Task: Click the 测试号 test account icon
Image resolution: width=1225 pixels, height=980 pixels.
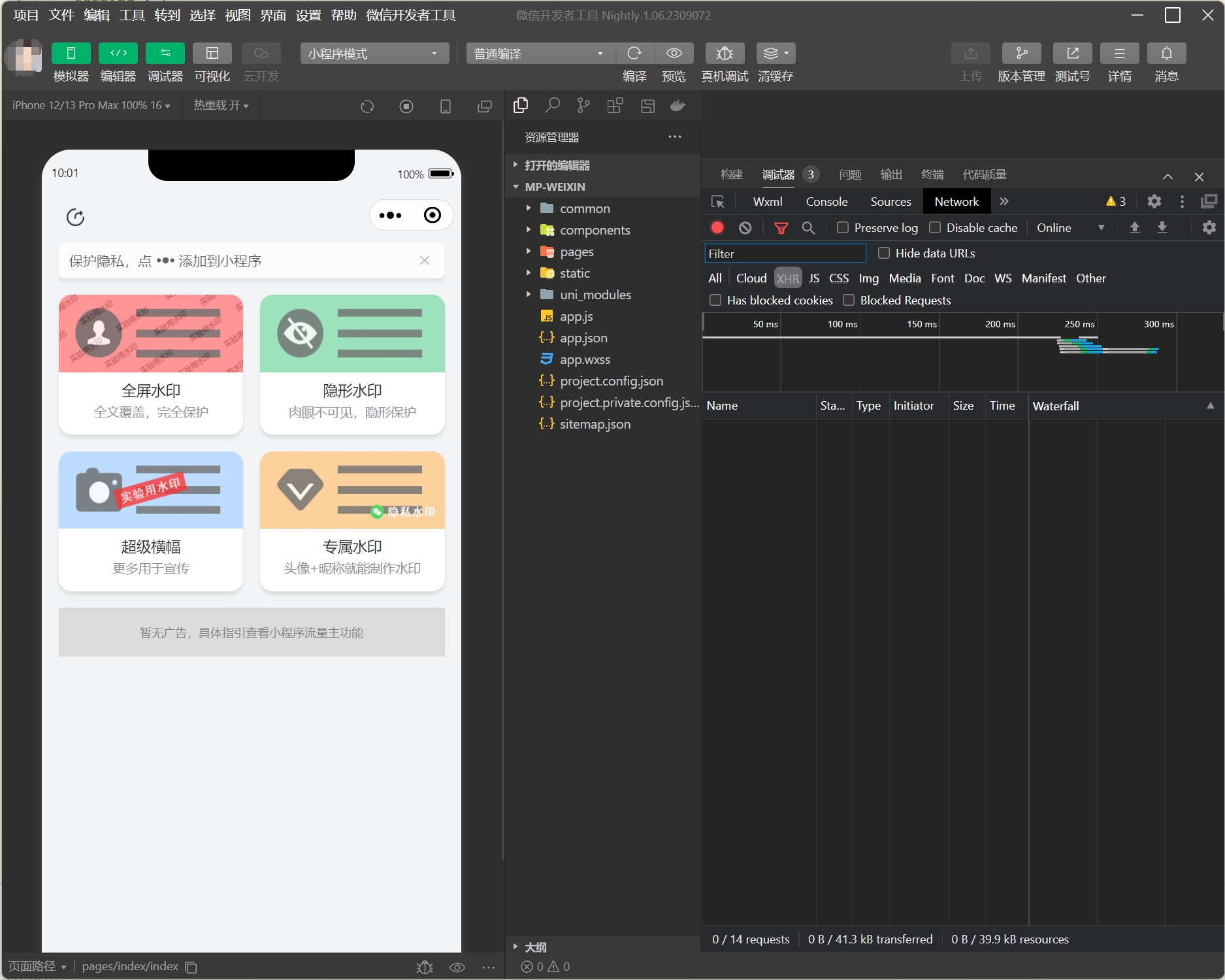Action: pyautogui.click(x=1073, y=53)
